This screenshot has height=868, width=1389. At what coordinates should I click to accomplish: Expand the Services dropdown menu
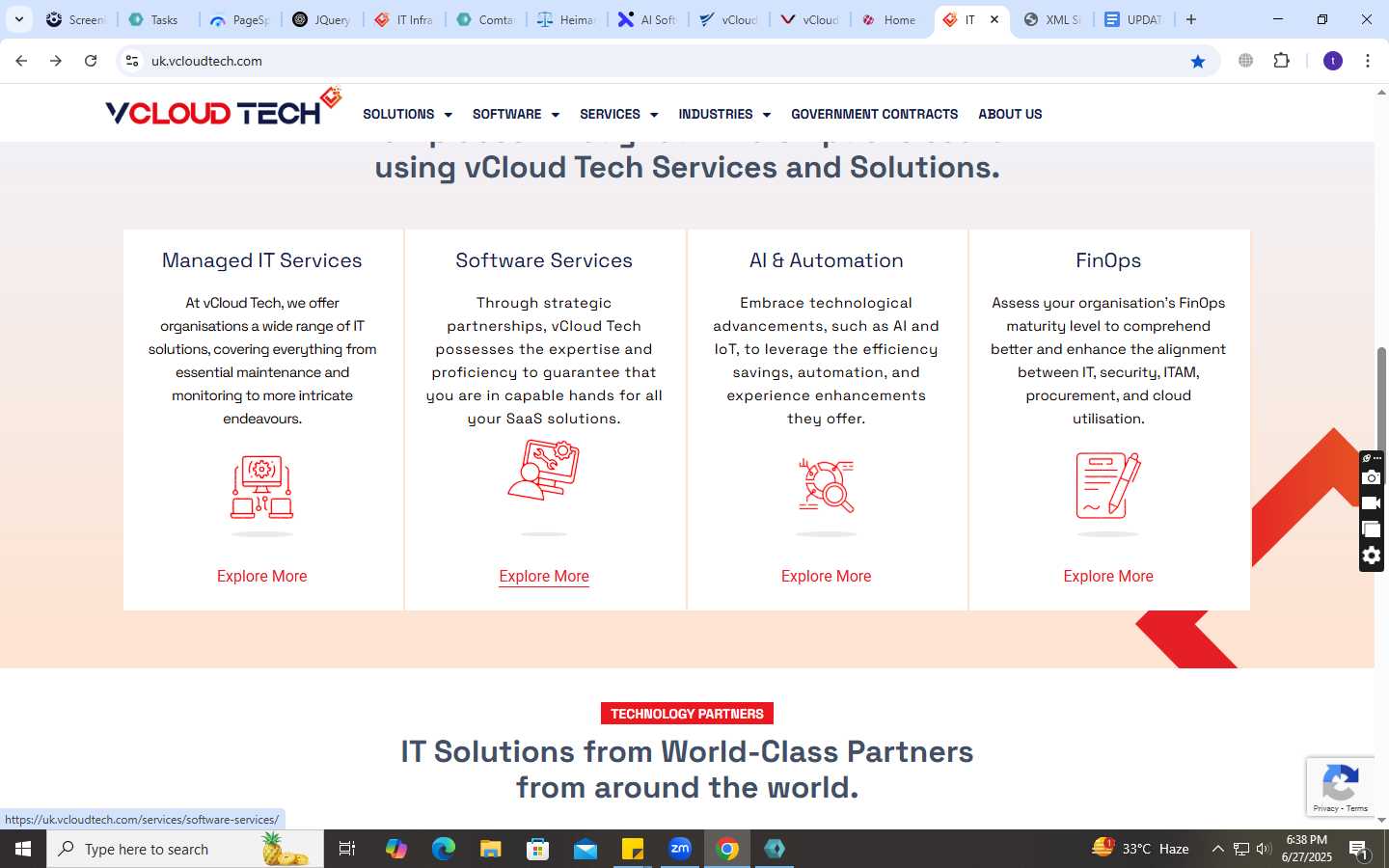click(x=619, y=114)
